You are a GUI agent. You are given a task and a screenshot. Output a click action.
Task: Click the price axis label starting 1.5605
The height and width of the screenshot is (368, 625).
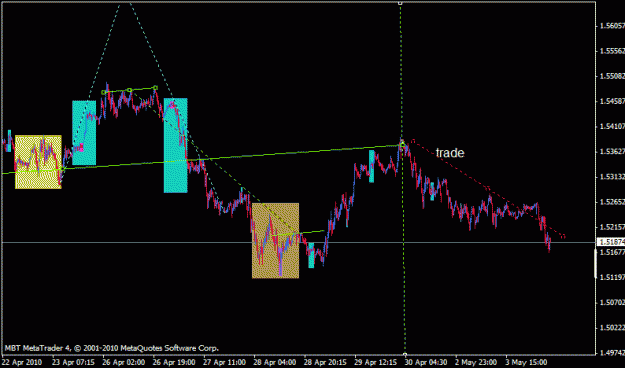pyautogui.click(x=612, y=26)
